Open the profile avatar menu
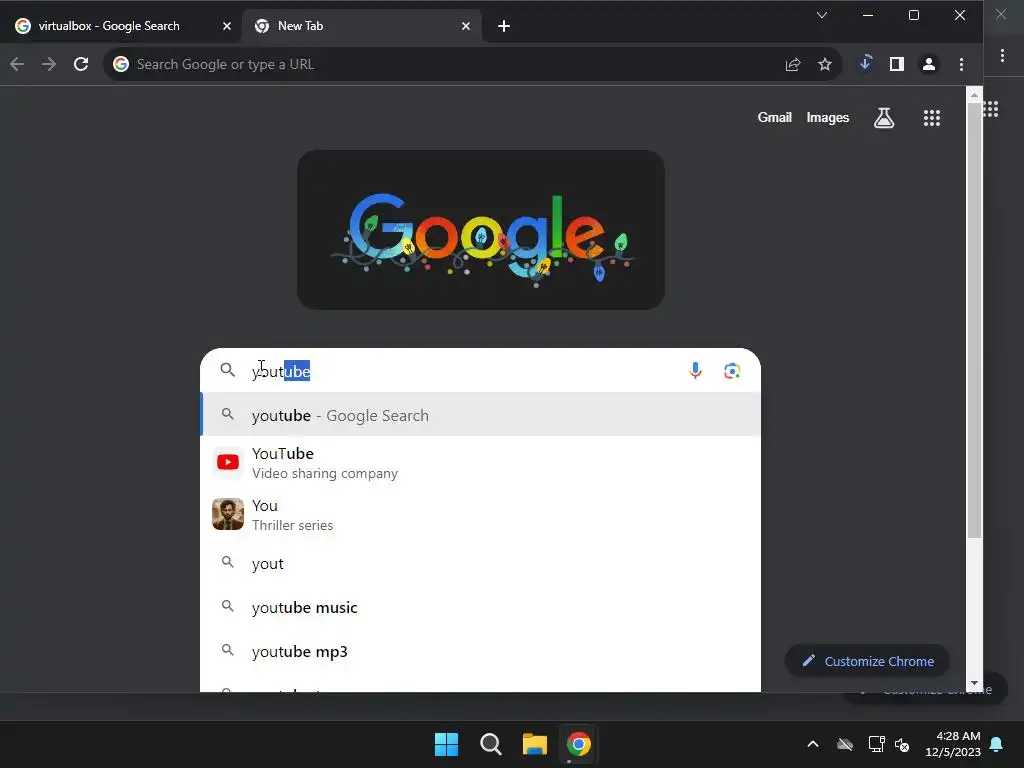 click(x=929, y=64)
